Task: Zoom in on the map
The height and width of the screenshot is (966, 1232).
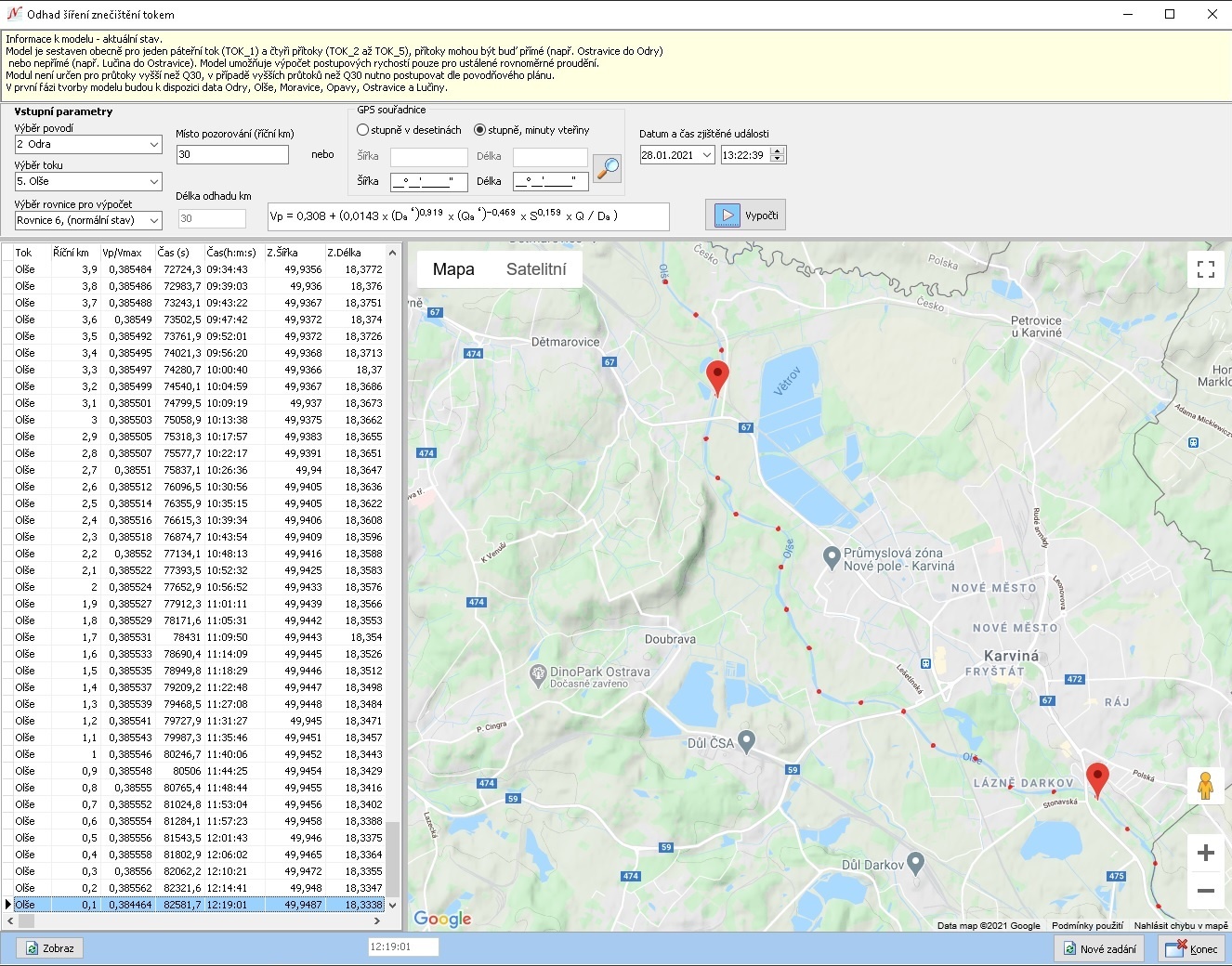Action: (x=1205, y=853)
